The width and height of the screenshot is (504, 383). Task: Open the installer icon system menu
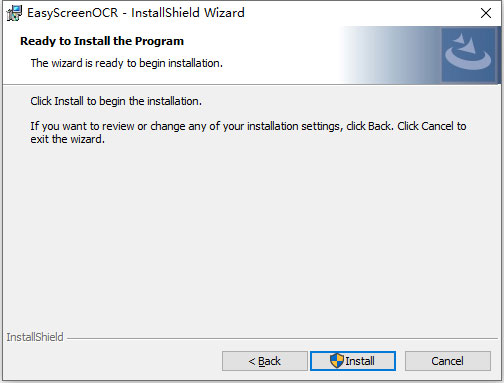pyautogui.click(x=14, y=13)
